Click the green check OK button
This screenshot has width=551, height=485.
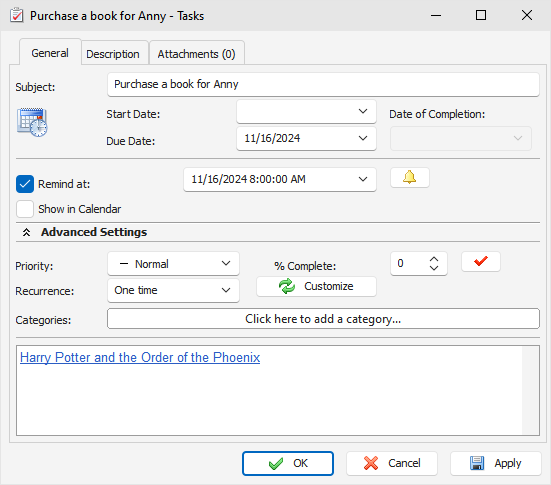click(x=288, y=463)
